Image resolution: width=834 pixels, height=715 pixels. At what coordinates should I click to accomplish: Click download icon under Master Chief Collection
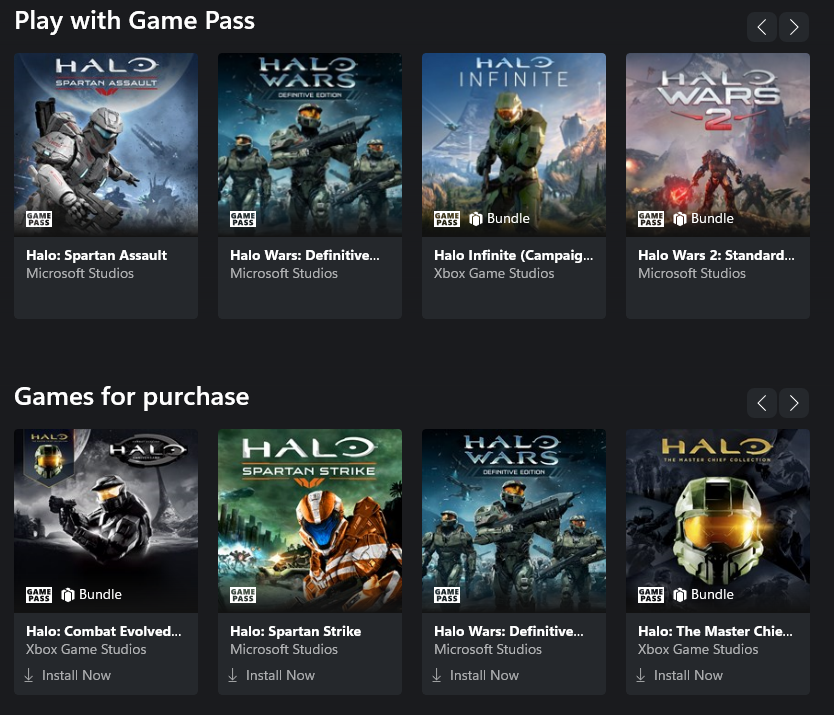(x=640, y=675)
